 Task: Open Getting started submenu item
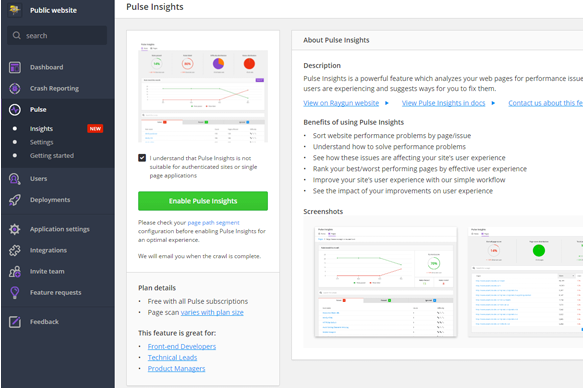pyautogui.click(x=52, y=155)
